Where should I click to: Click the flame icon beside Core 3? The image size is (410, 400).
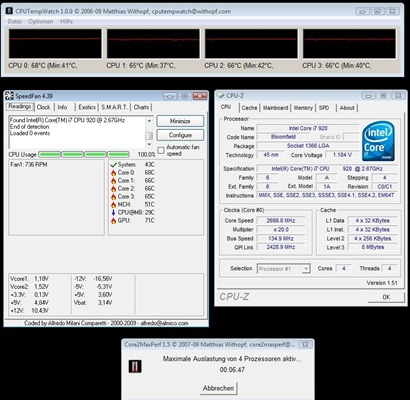(x=113, y=197)
